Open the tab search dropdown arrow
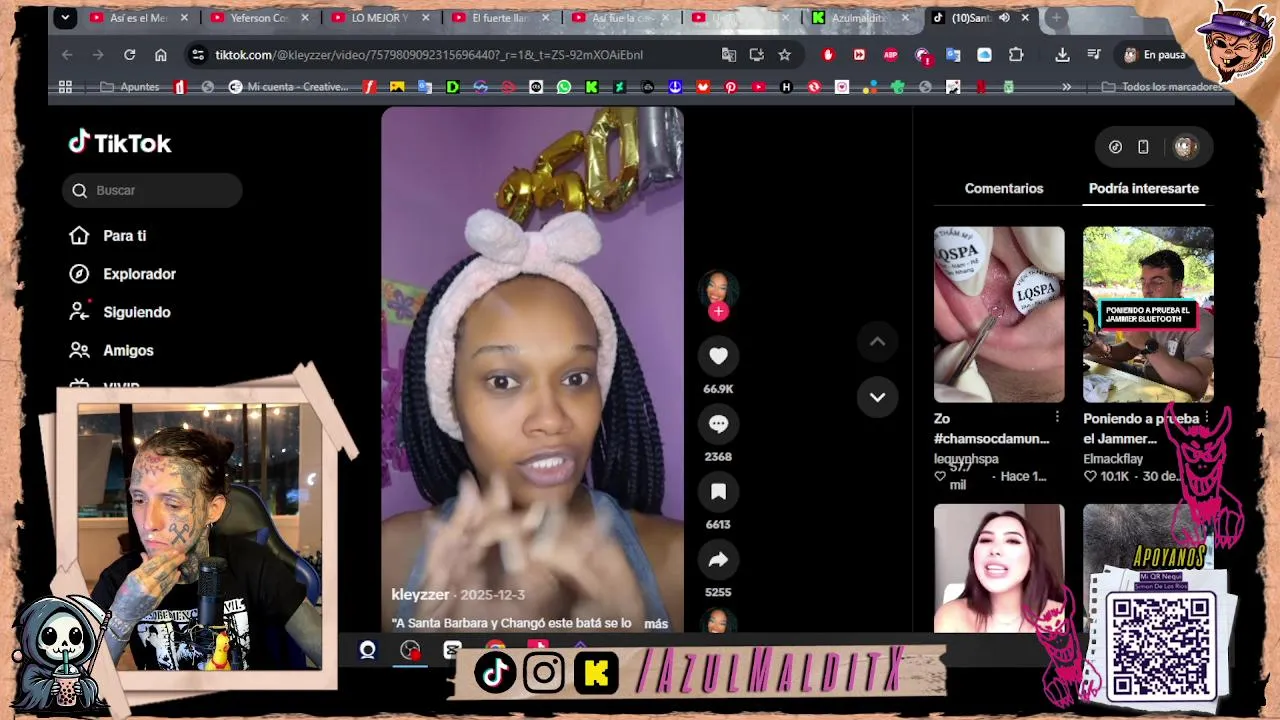Viewport: 1280px width, 720px height. click(65, 18)
